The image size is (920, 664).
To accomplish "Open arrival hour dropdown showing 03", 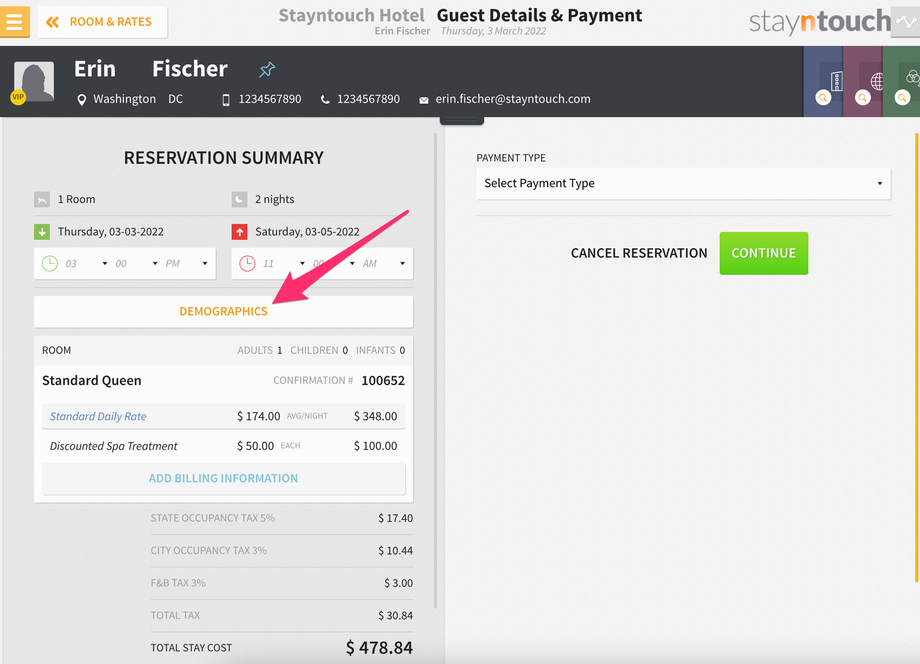I will point(86,264).
